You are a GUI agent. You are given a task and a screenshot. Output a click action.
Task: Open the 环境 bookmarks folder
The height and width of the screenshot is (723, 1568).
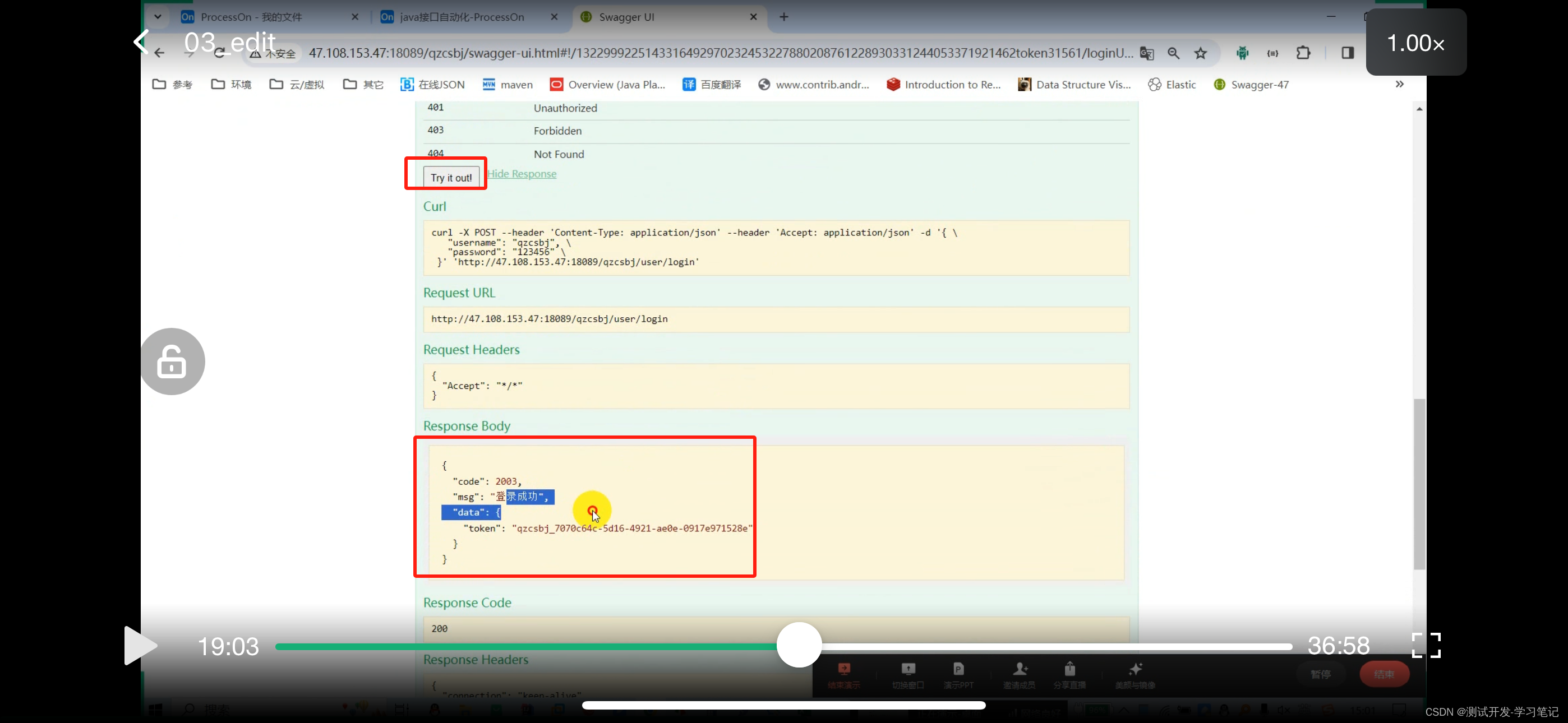[x=231, y=85]
